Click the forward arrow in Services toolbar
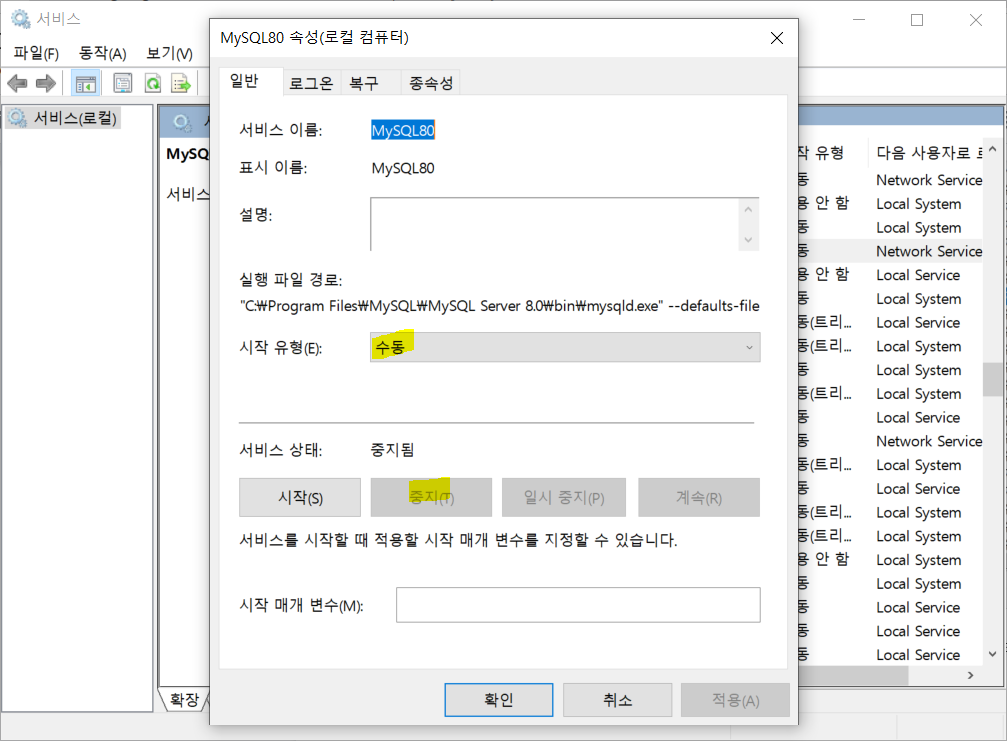Screen dimensions: 1007x741 46,83
